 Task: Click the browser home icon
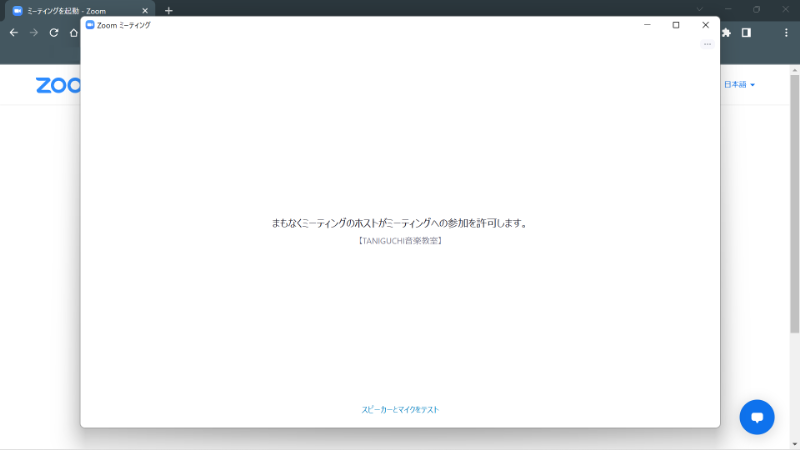click(x=73, y=32)
